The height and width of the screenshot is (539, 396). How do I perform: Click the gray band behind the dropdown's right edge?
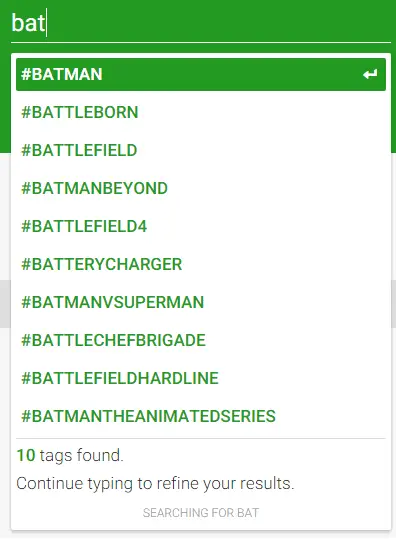click(x=394, y=304)
